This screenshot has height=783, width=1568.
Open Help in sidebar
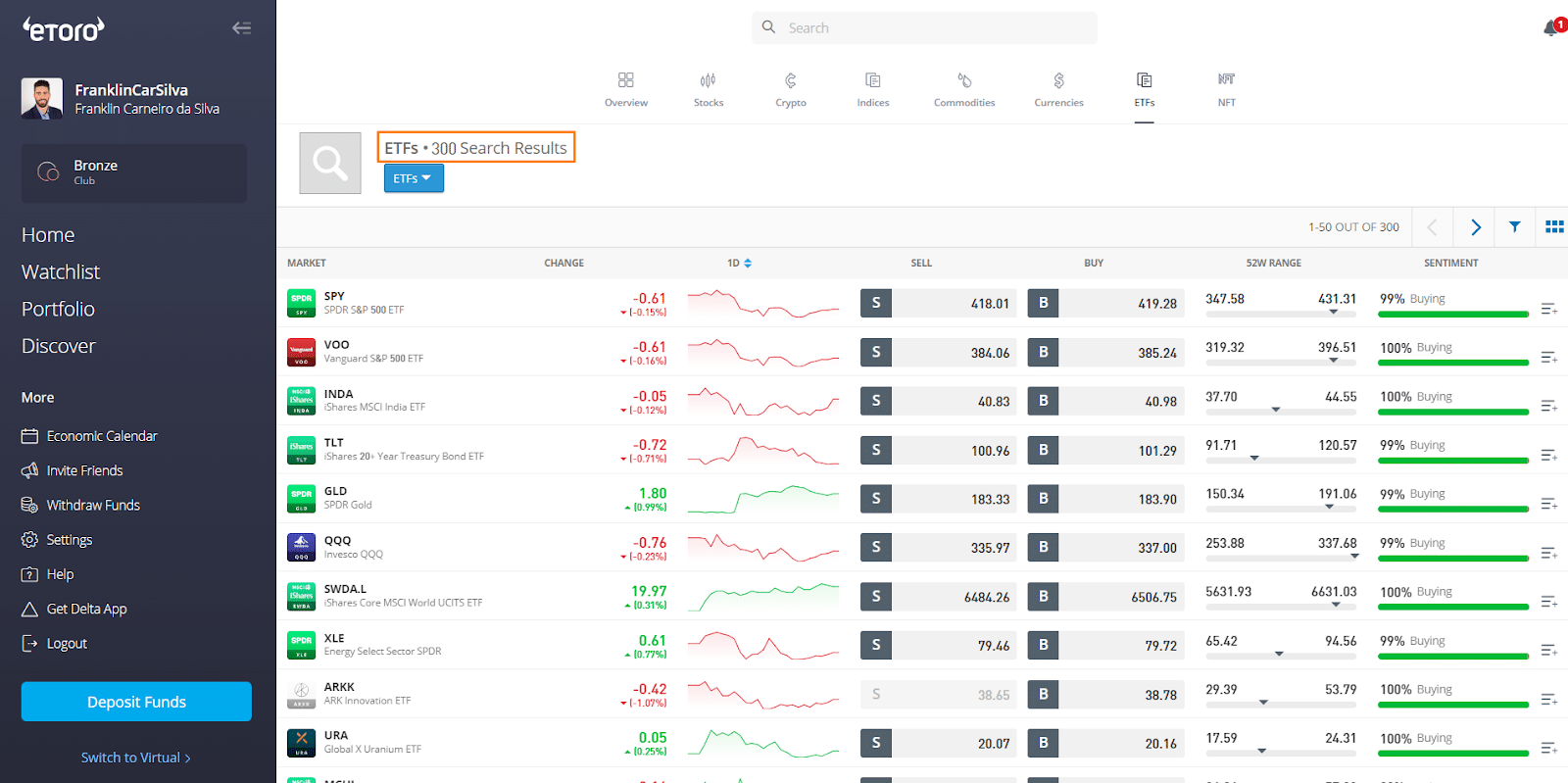(x=48, y=574)
